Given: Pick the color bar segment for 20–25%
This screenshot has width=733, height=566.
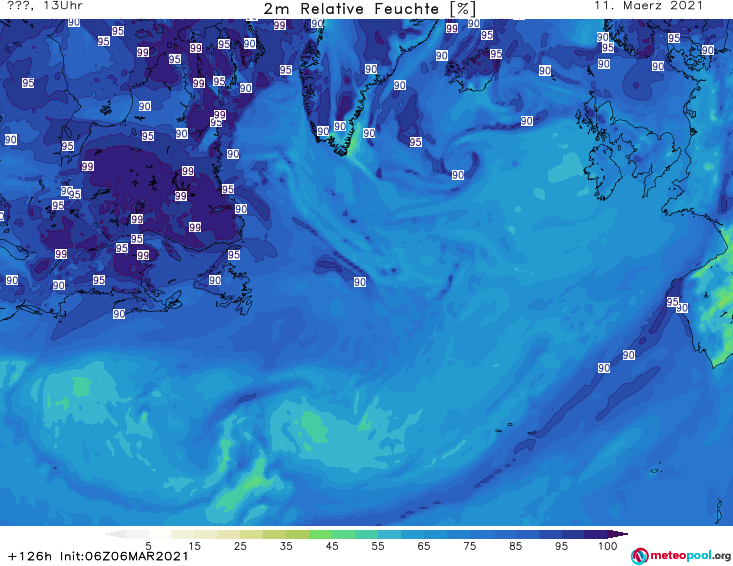Looking at the screenshot, I should [x=229, y=534].
